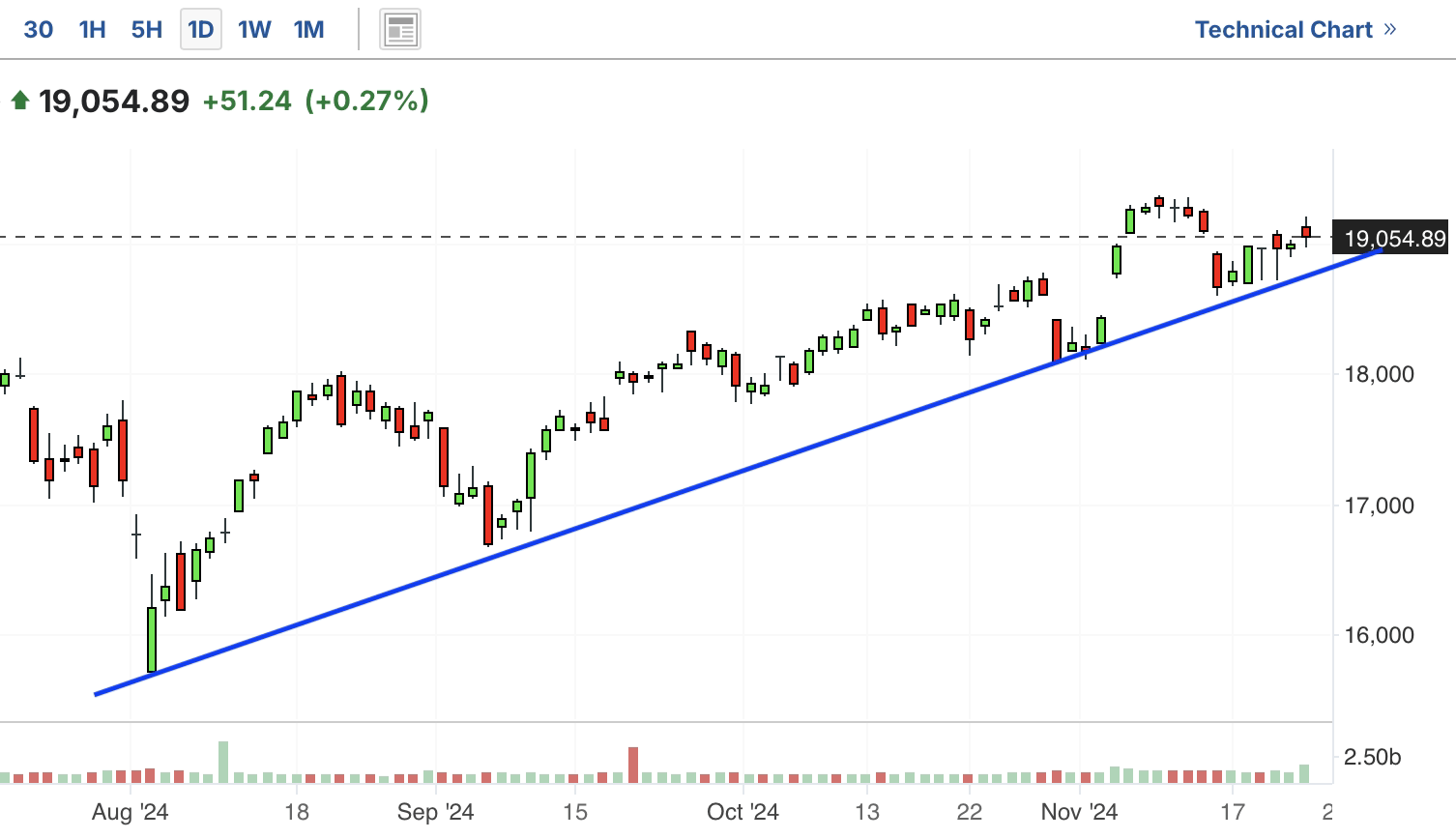
Task: Click the 13 date label
Action: tap(867, 812)
